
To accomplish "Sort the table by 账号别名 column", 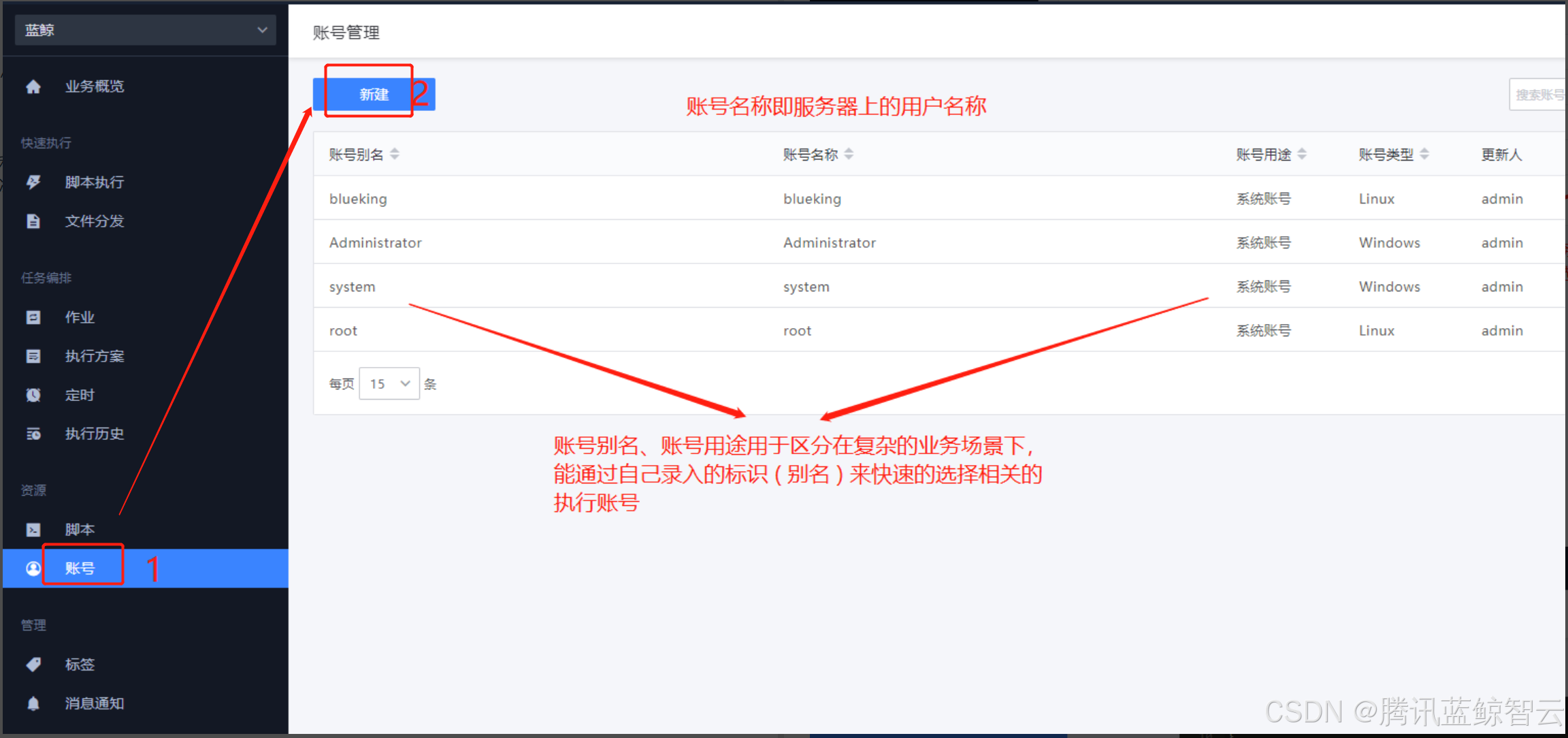I will pyautogui.click(x=395, y=155).
